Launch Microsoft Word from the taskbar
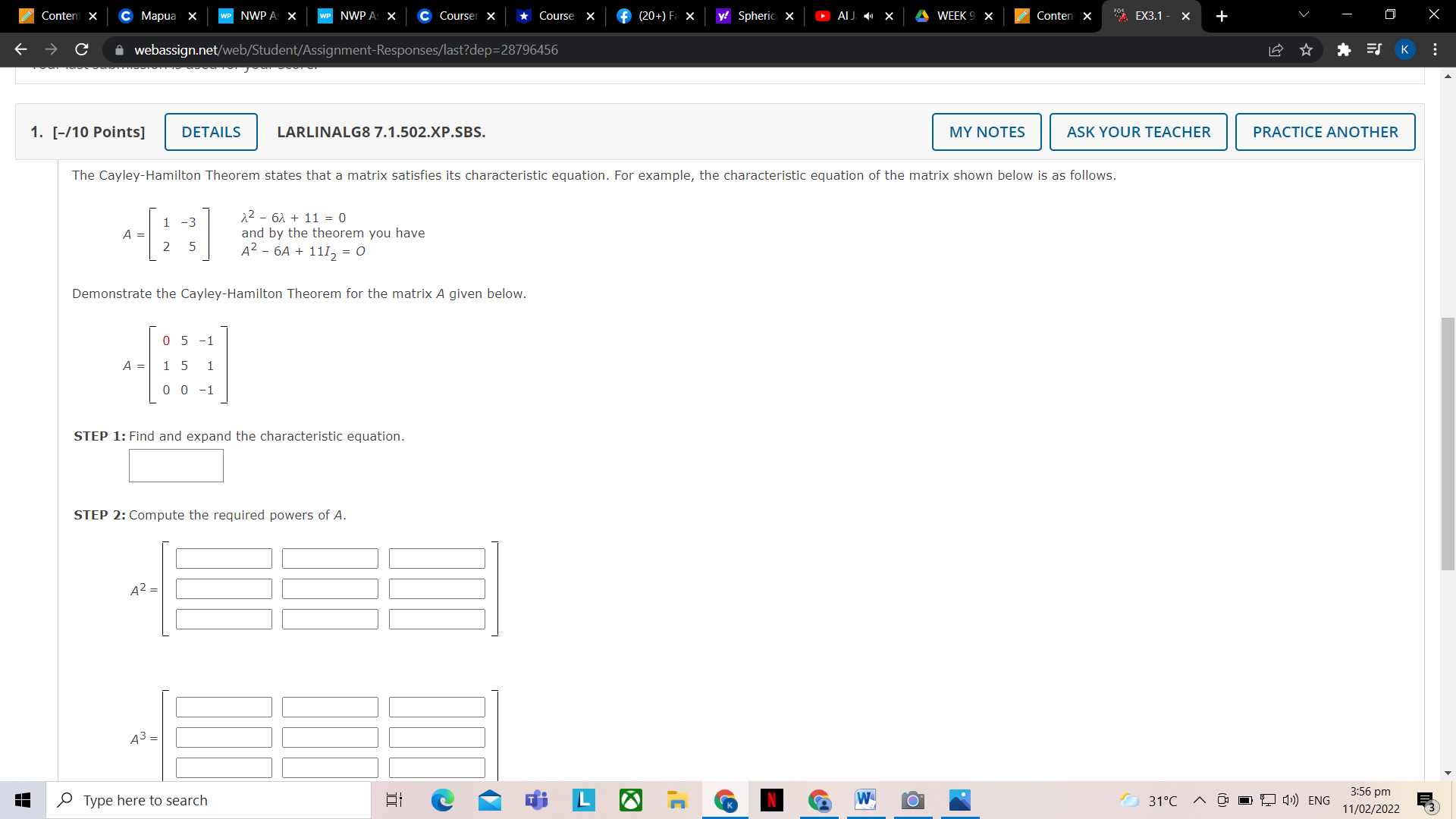This screenshot has width=1456, height=819. tap(865, 800)
